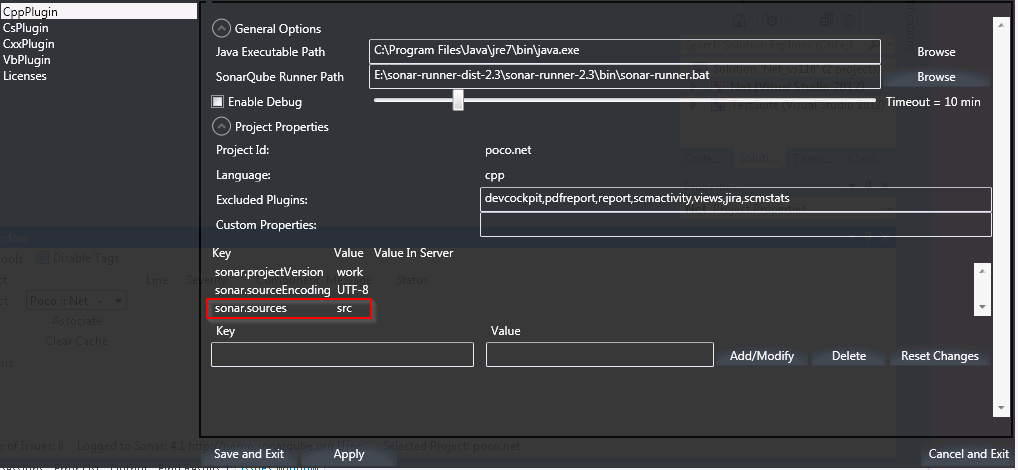Click the poco.net Project Id value
Viewport: 1018px width, 470px height.
(x=508, y=150)
